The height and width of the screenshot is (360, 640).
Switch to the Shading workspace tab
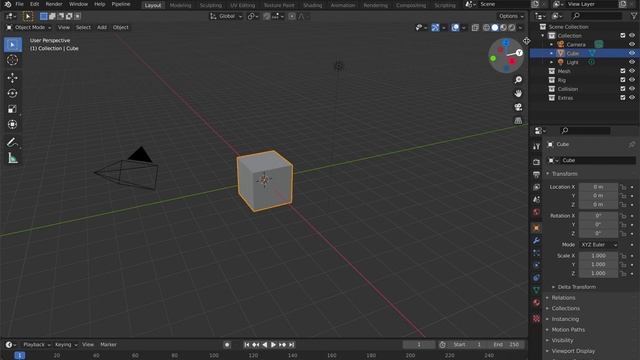click(313, 5)
